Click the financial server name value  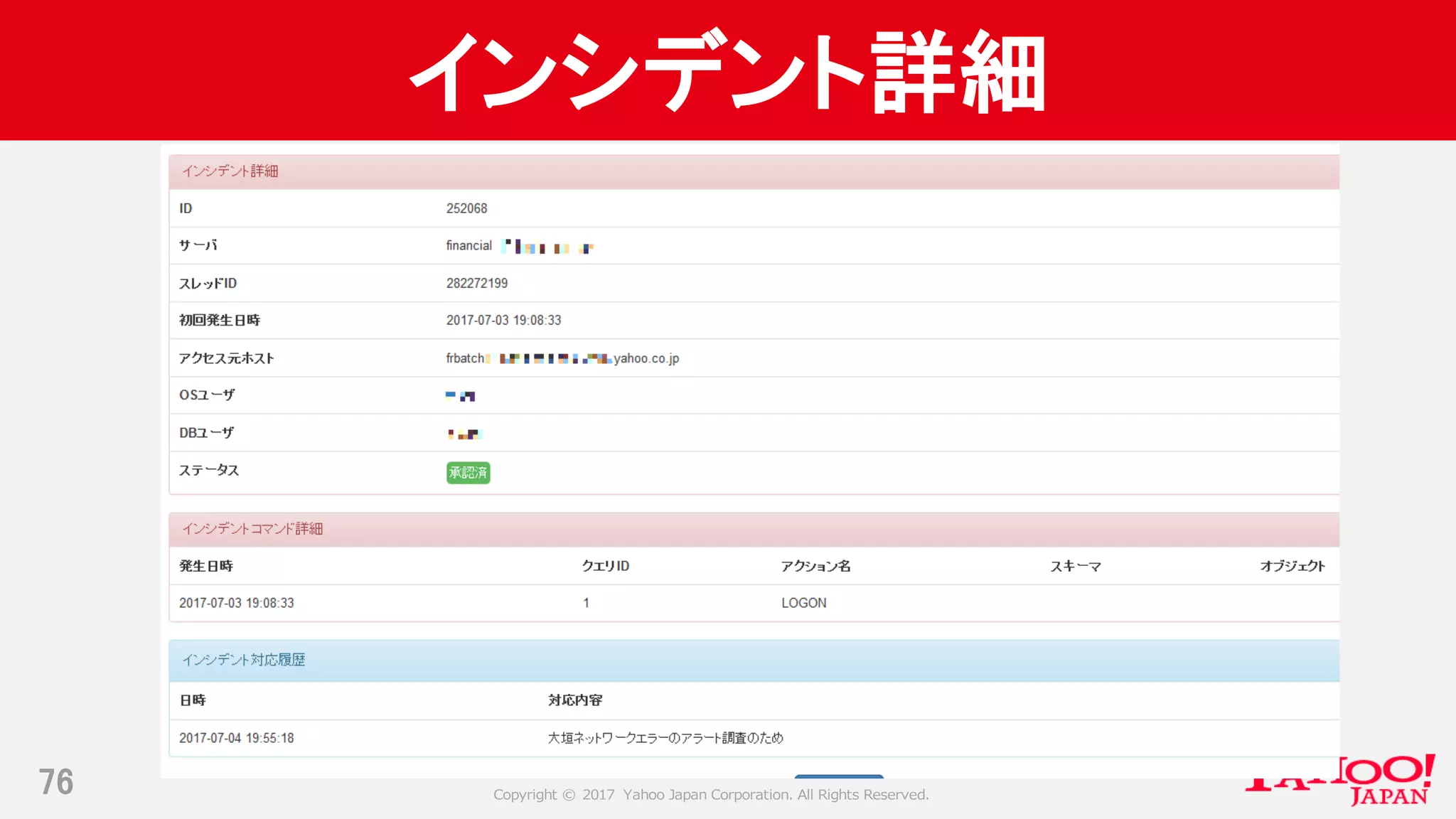(x=469, y=245)
